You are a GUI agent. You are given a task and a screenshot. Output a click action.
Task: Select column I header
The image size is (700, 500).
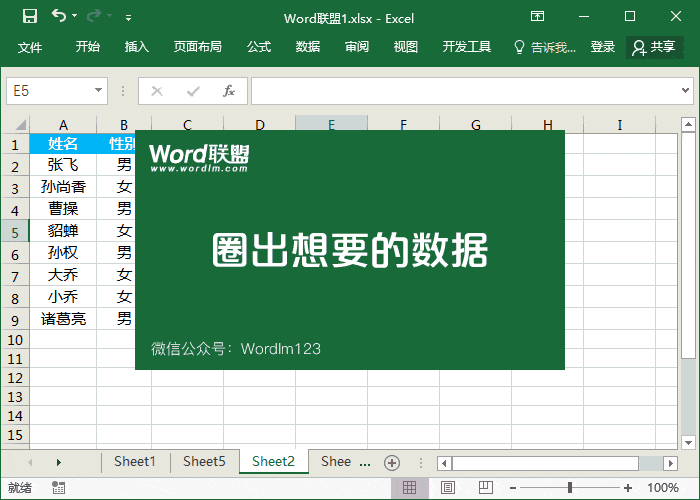click(x=620, y=125)
